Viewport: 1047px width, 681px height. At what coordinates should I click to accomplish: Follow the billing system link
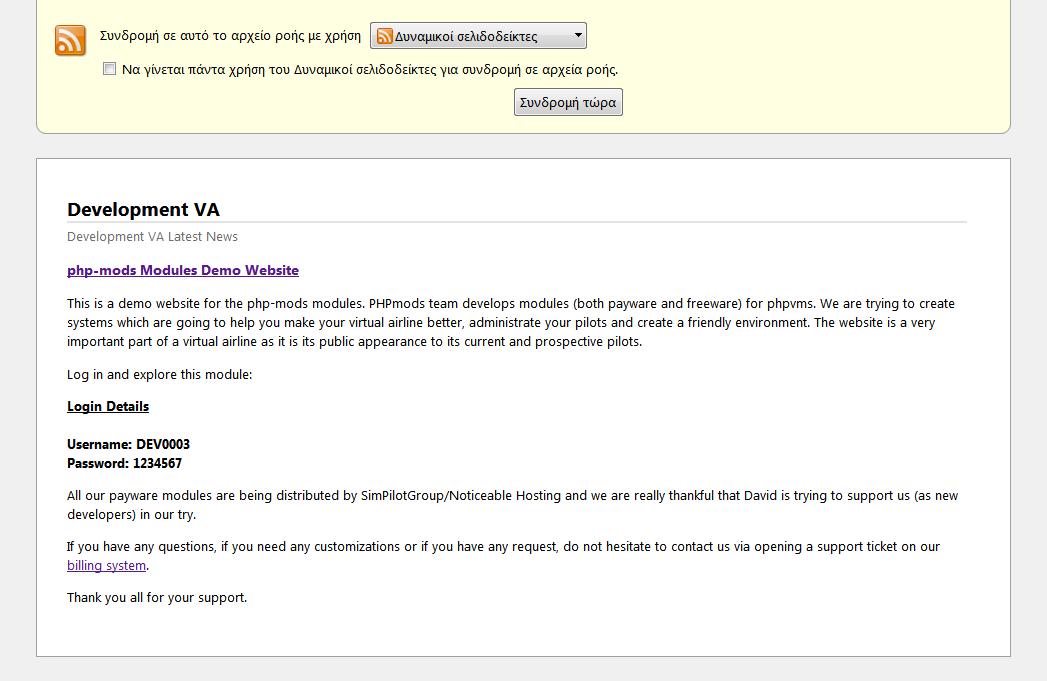pyautogui.click(x=106, y=565)
